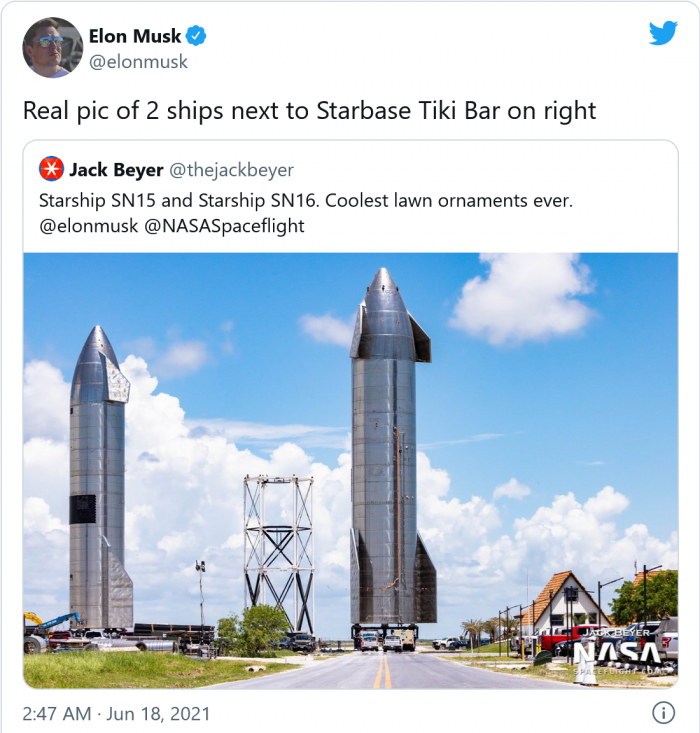Click the tall Starship in photo center
The image size is (700, 733).
click(x=393, y=449)
